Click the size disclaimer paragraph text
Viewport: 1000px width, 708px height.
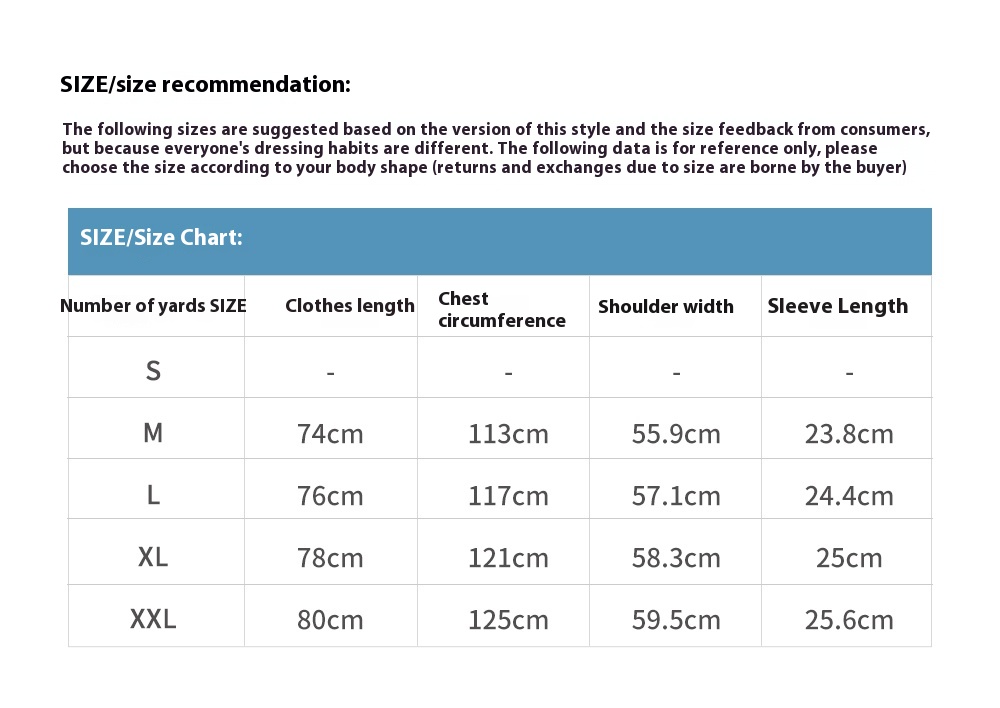point(496,148)
